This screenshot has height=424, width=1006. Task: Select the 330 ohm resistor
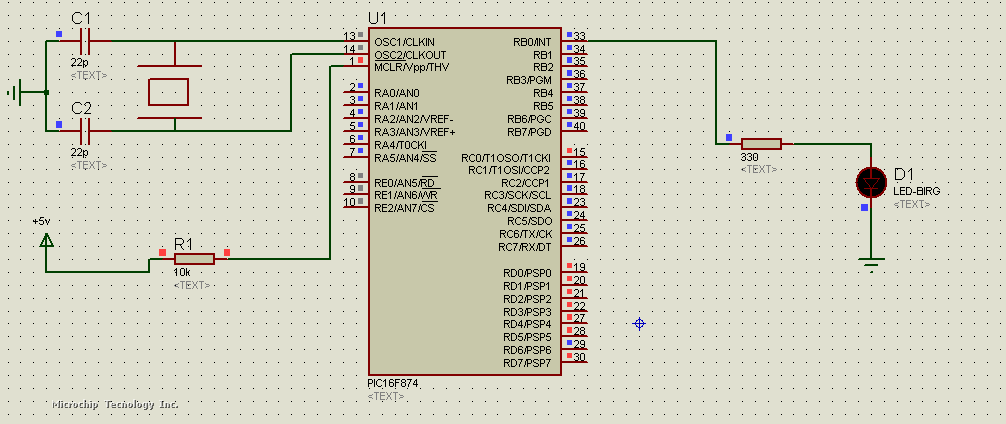tap(760, 144)
